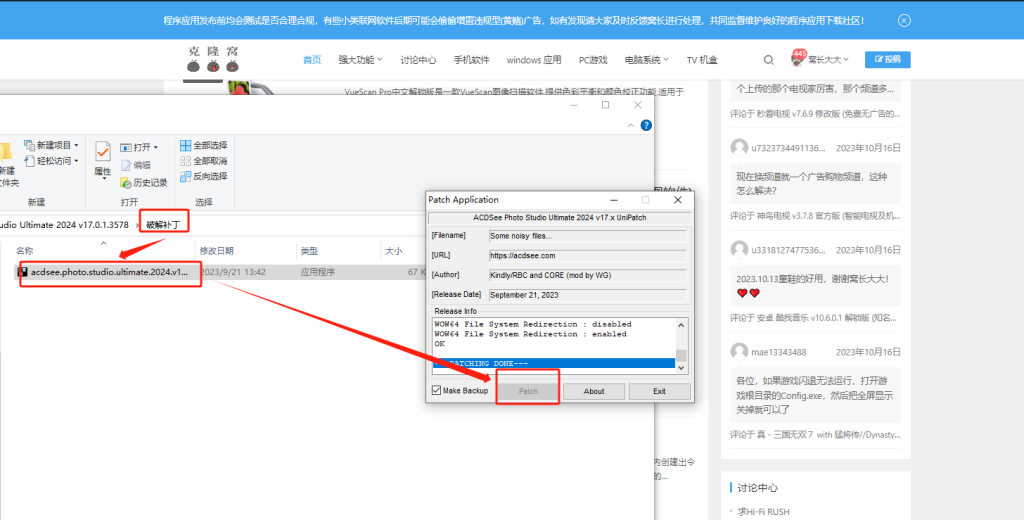The image size is (1024, 520).
Task: Click Explorer help question mark icon
Action: 646,125
